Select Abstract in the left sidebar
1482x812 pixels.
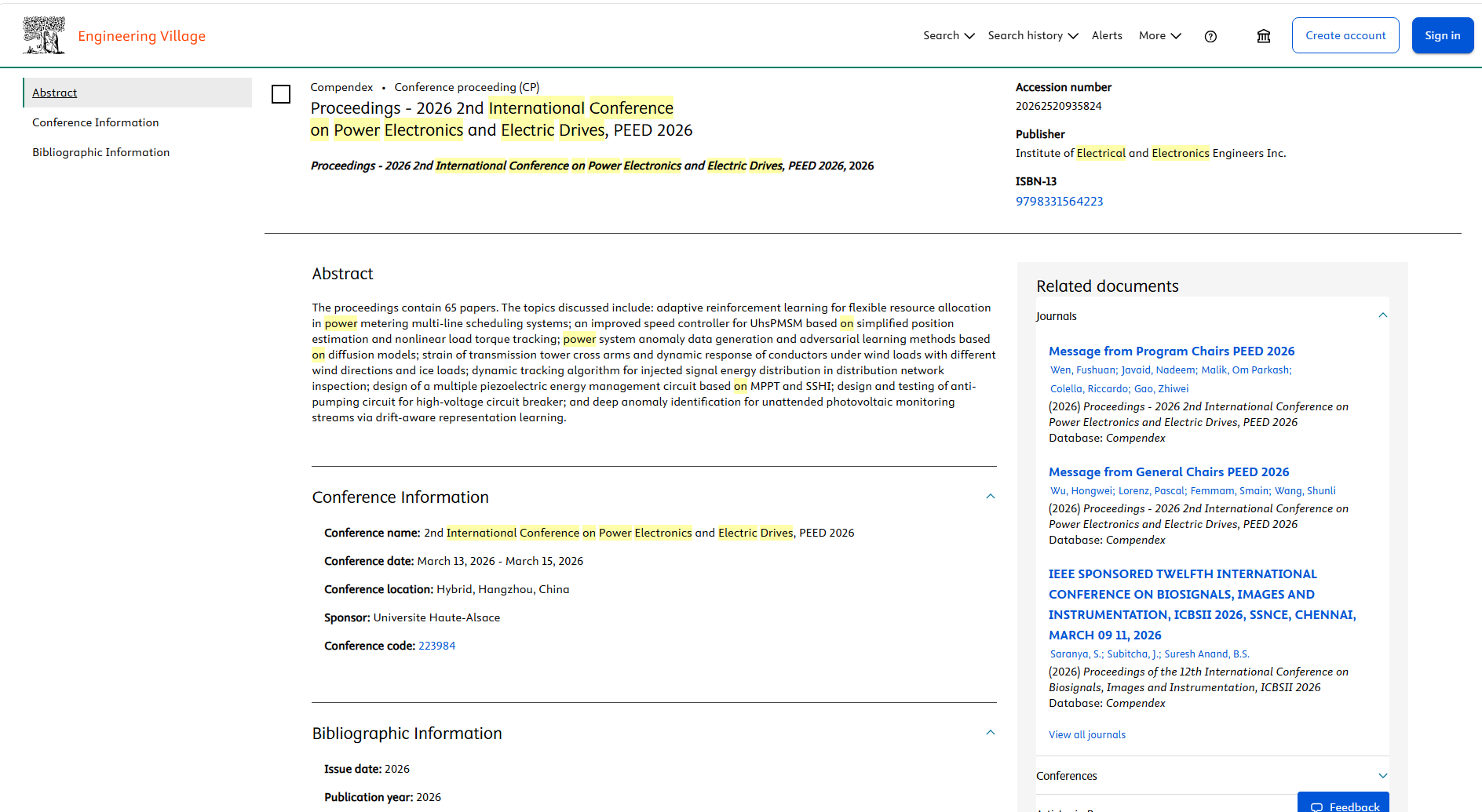tap(138, 93)
